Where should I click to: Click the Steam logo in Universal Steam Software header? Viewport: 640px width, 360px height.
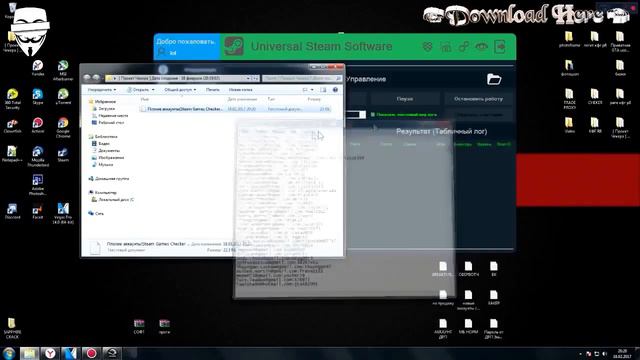pyautogui.click(x=234, y=46)
